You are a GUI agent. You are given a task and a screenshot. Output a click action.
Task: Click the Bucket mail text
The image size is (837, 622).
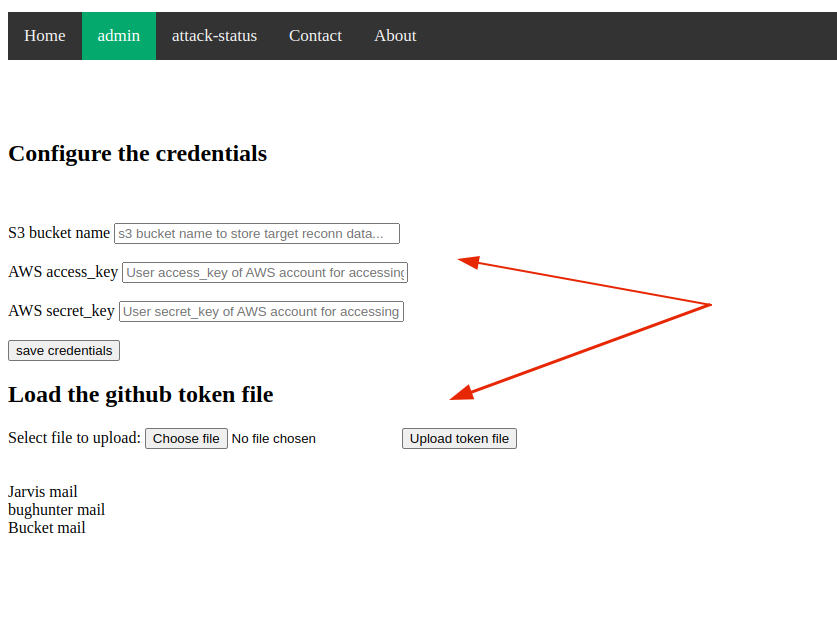point(47,527)
